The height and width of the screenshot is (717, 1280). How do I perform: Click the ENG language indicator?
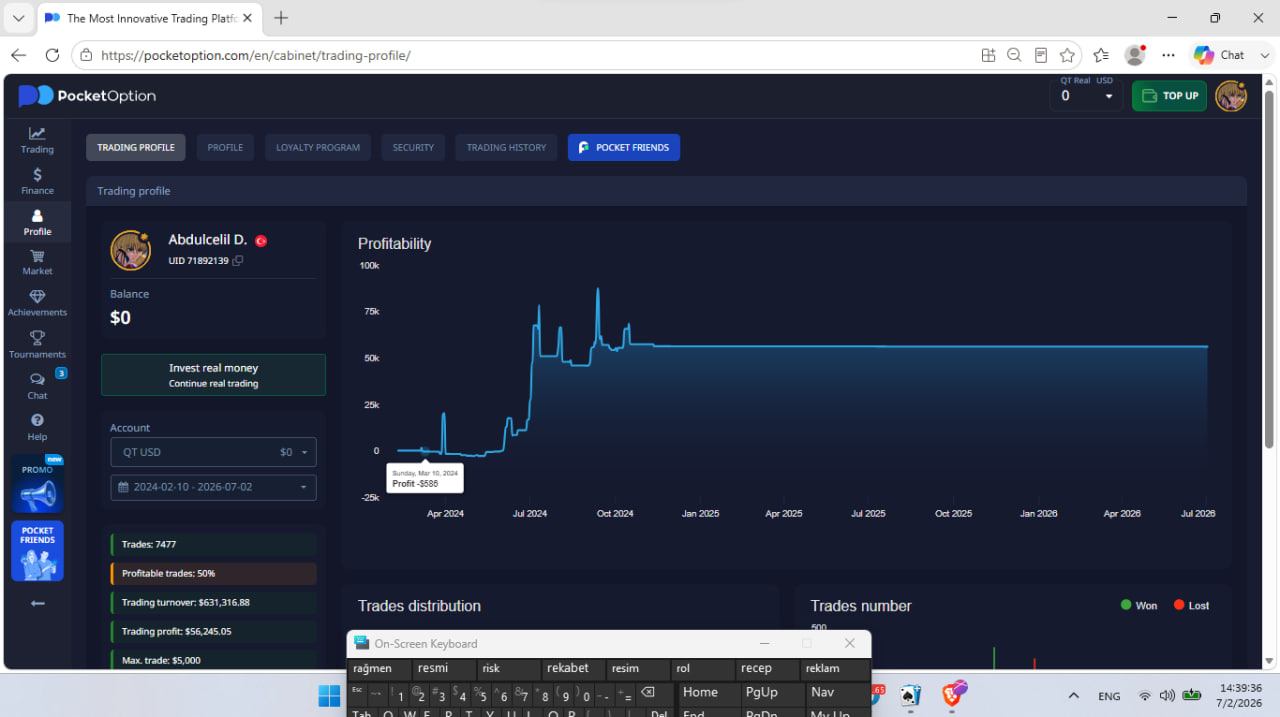pos(1109,696)
